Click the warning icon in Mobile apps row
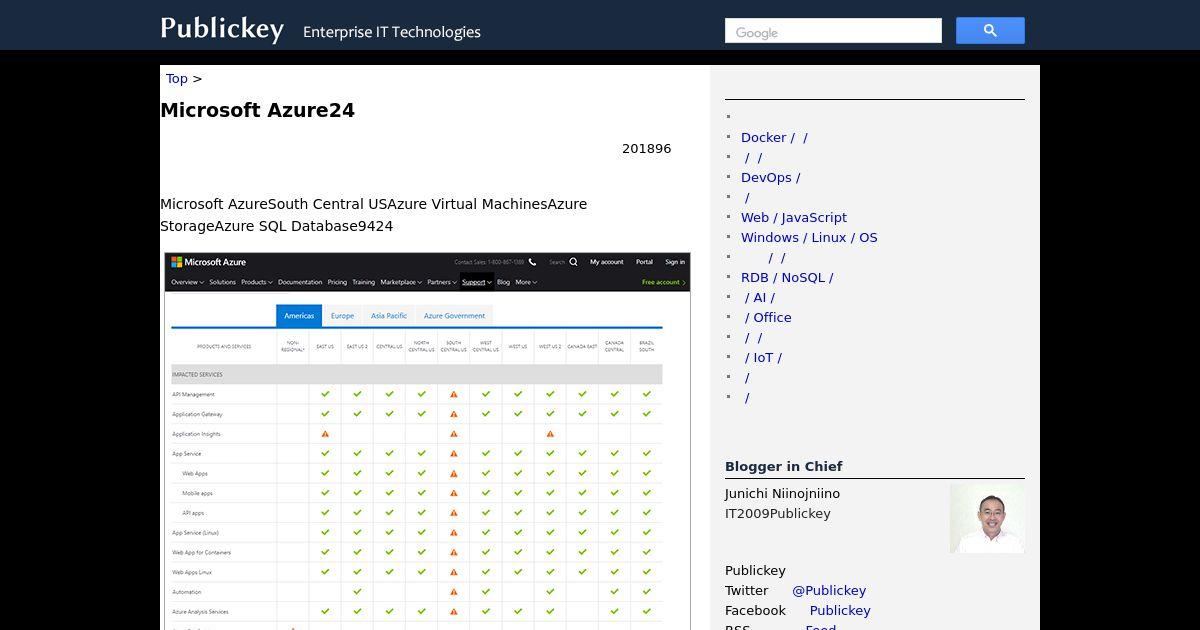This screenshot has height=630, width=1200. [453, 493]
